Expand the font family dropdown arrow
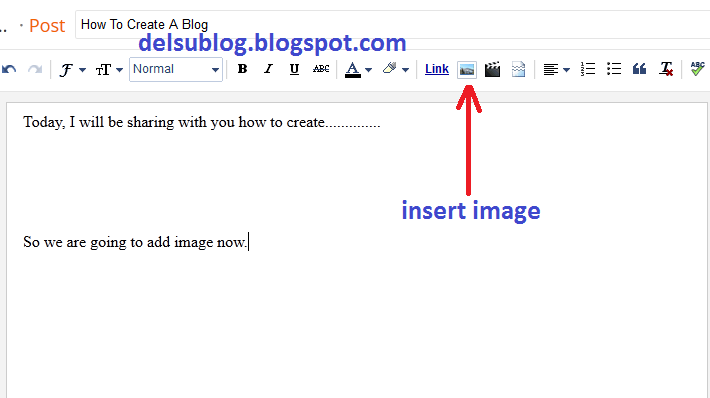The height and width of the screenshot is (398, 710). point(82,70)
